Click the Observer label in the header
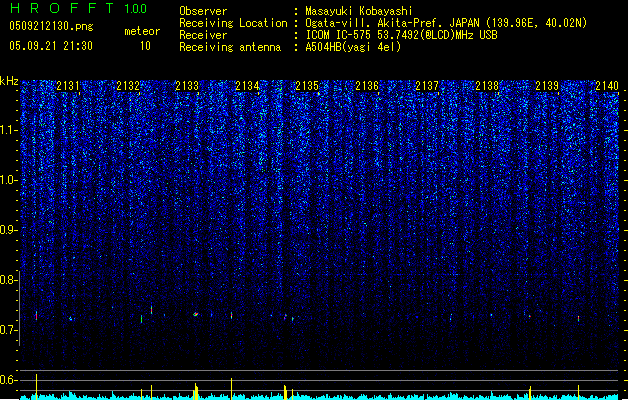 pyautogui.click(x=203, y=11)
